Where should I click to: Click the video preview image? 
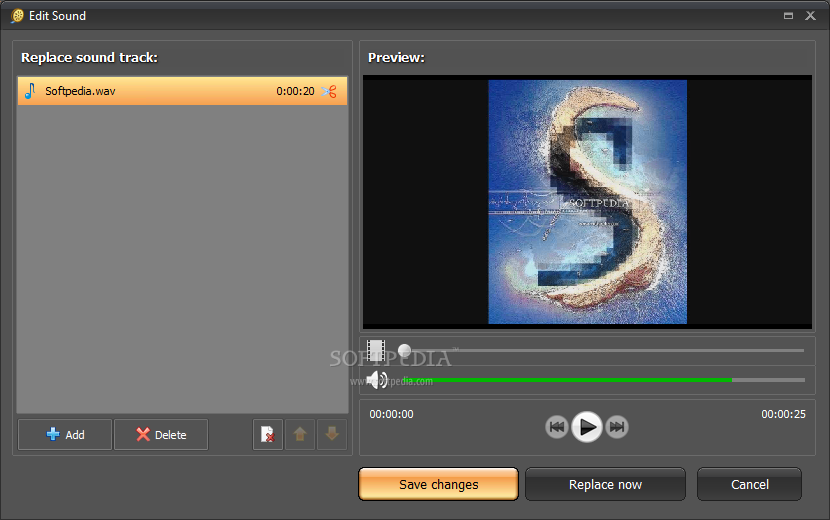click(x=588, y=202)
